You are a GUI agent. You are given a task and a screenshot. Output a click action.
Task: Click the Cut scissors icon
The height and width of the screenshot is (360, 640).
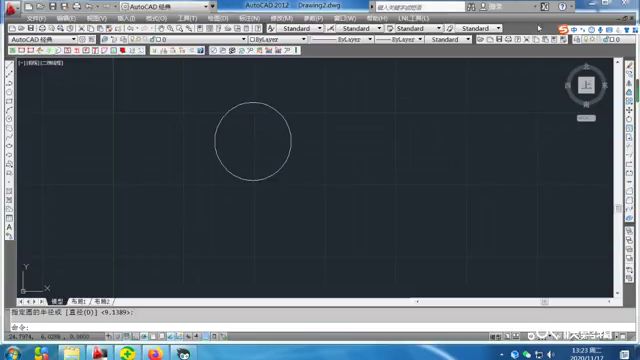pos(81,28)
